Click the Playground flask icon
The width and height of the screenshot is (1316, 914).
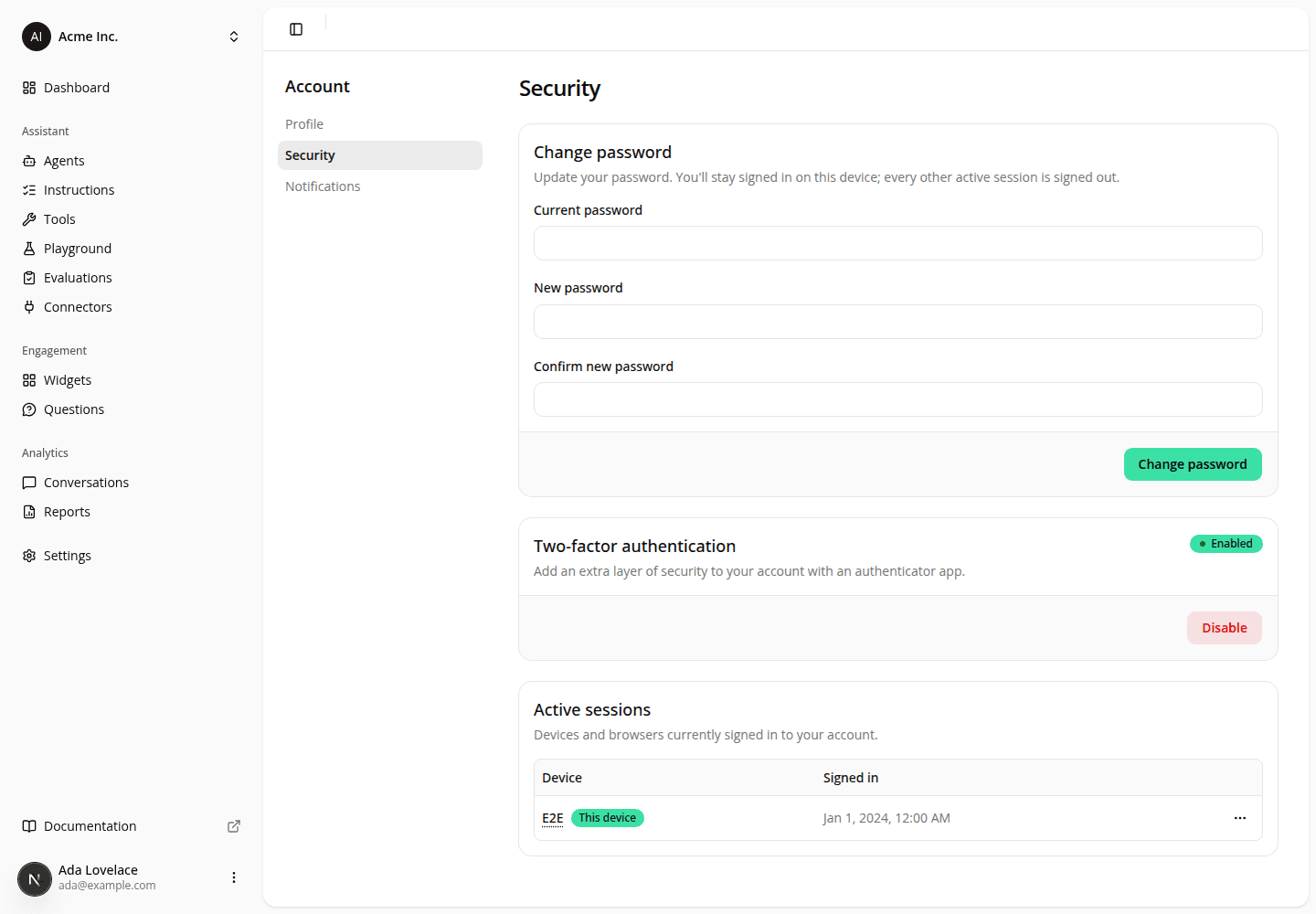(x=29, y=249)
